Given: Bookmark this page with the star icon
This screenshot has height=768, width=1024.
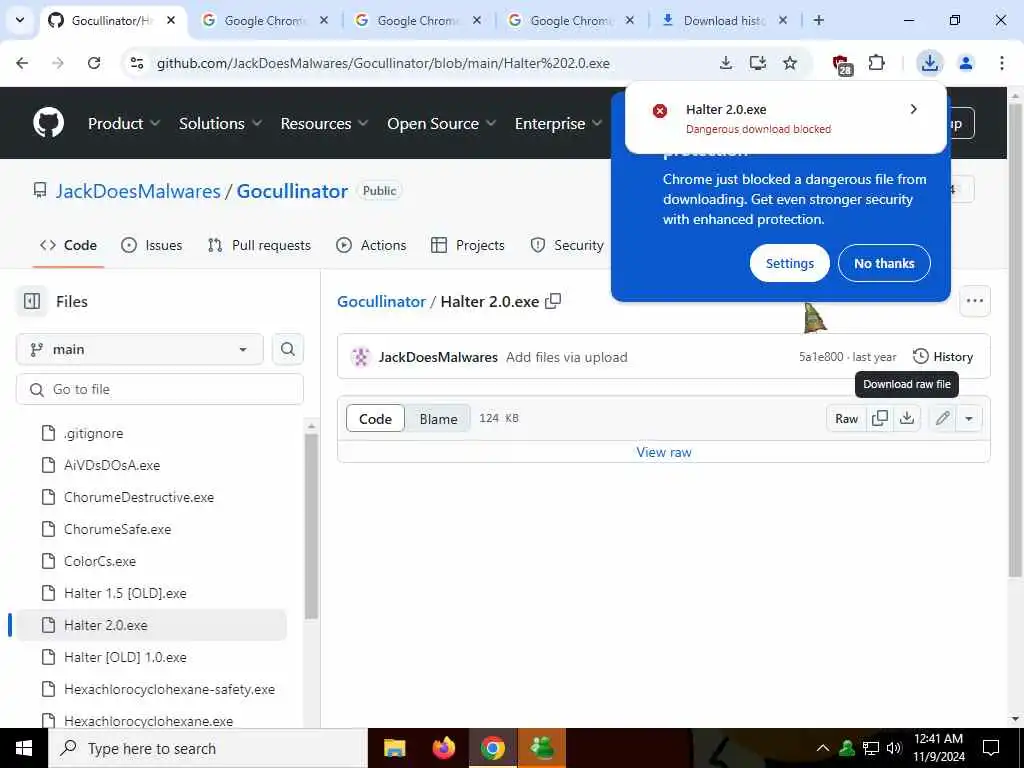Looking at the screenshot, I should [790, 63].
